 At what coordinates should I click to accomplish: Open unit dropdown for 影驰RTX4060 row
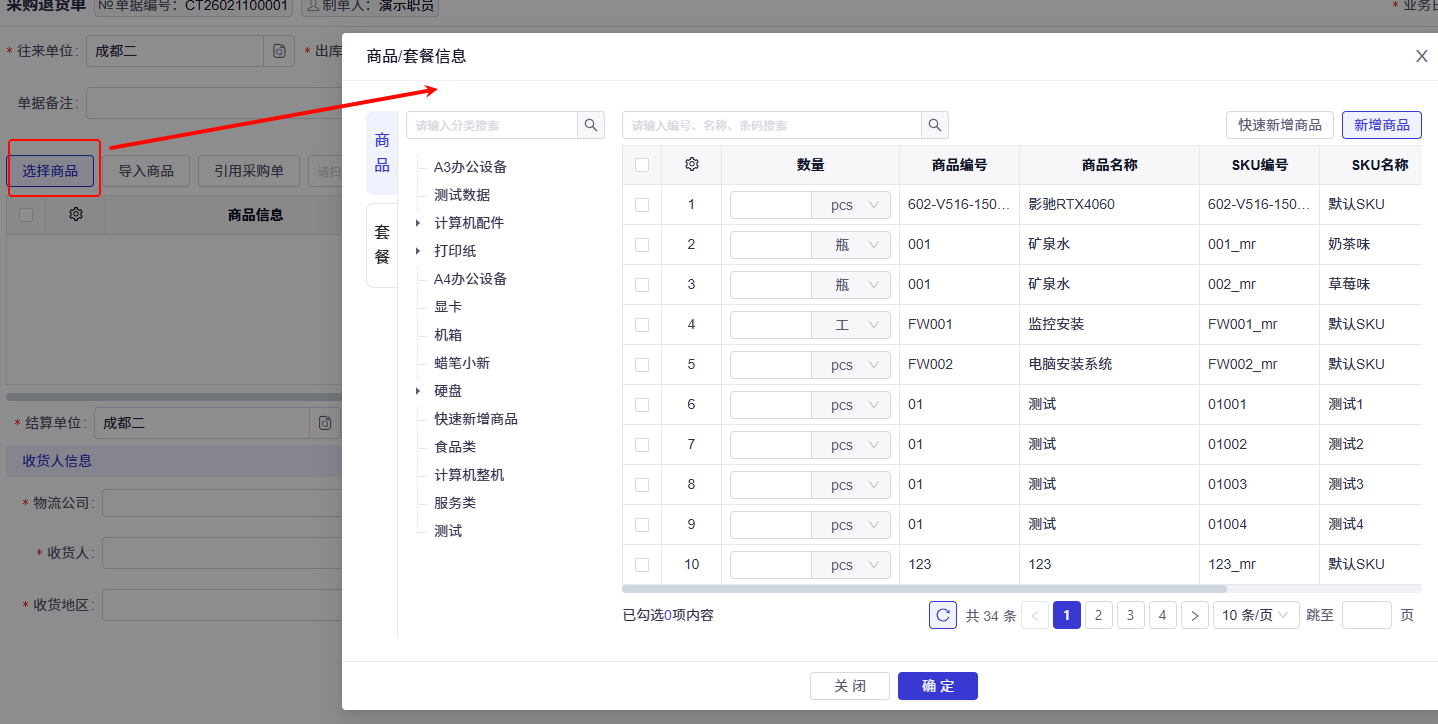pos(851,205)
